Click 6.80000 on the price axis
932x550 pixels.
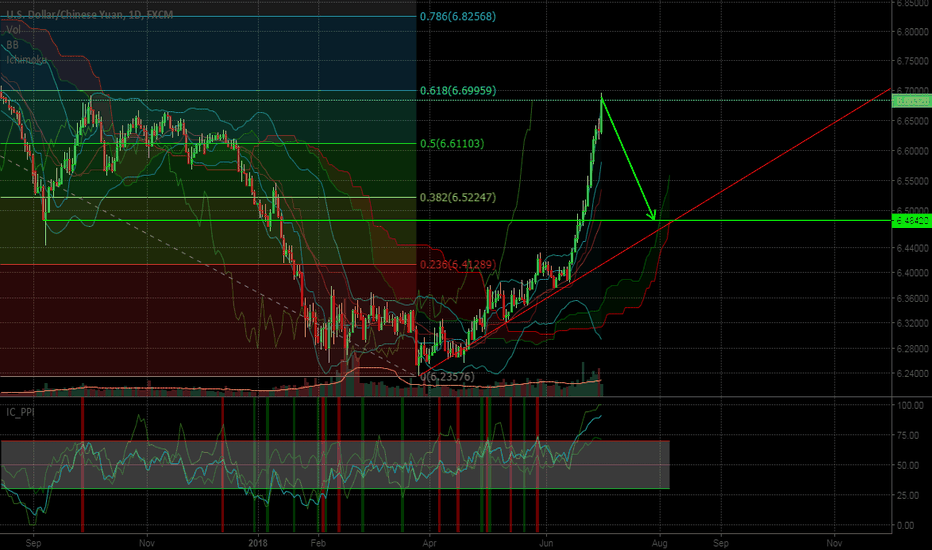click(912, 32)
